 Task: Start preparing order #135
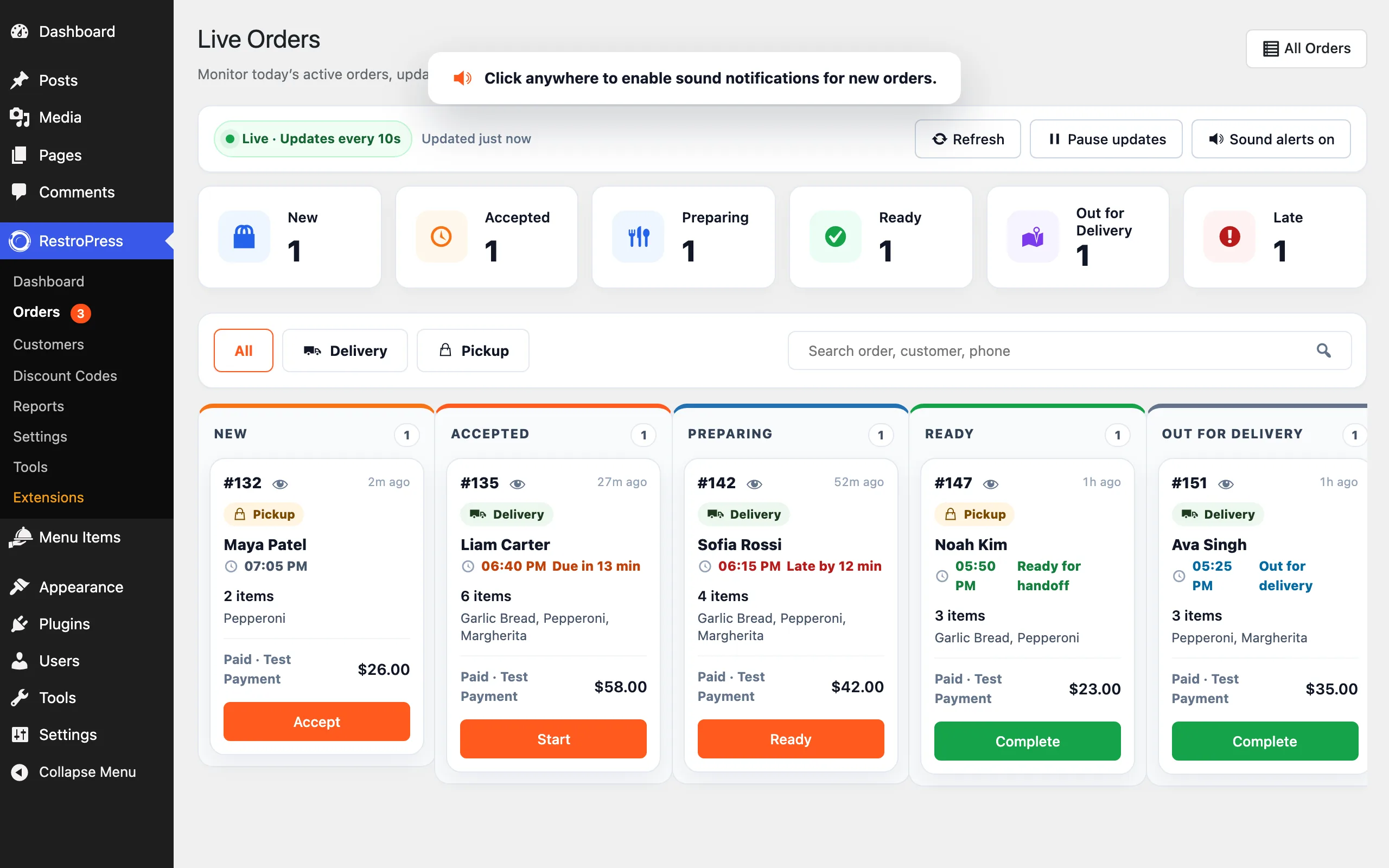point(553,738)
